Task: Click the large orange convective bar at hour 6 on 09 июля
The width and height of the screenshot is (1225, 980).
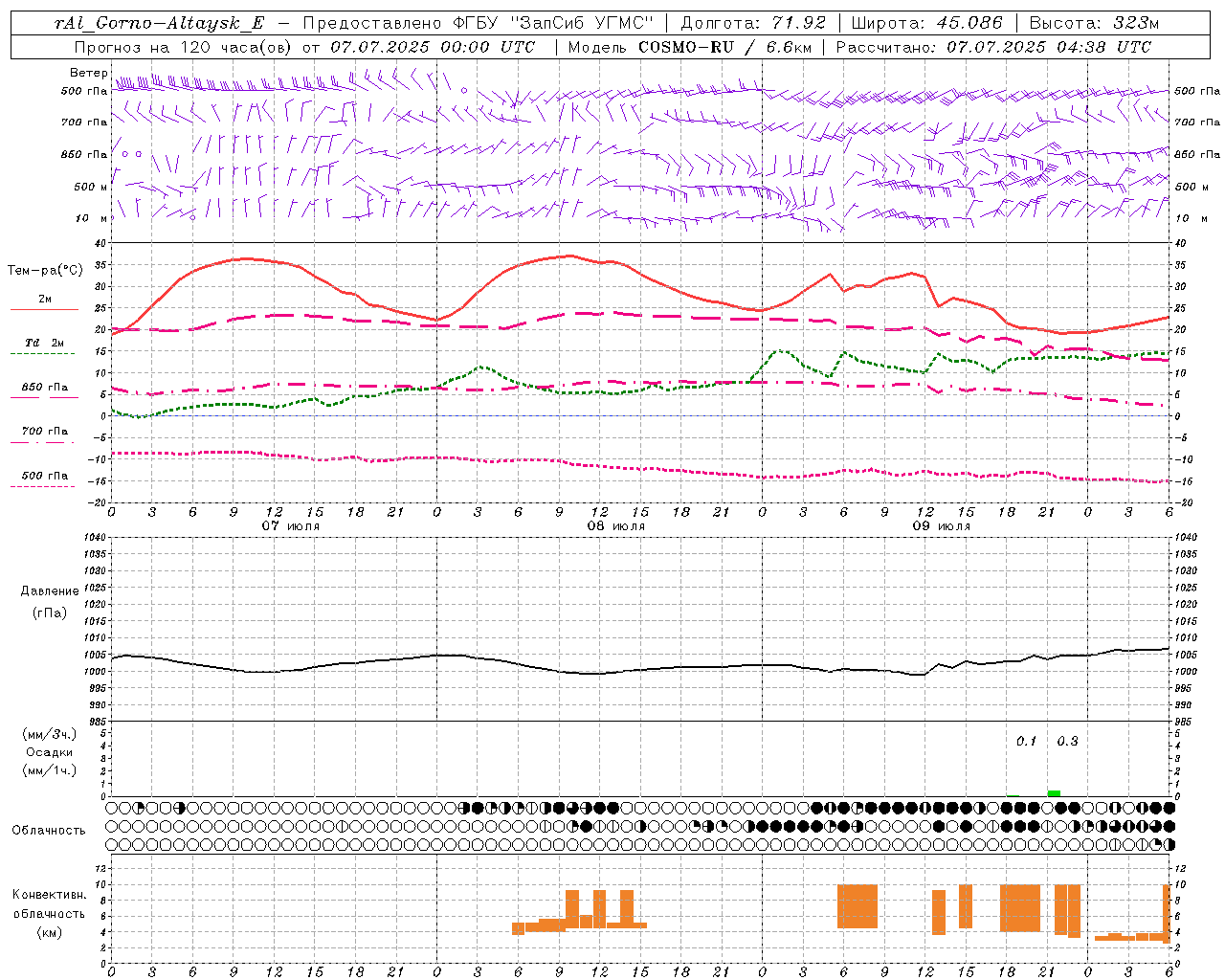Action: pyautogui.click(x=857, y=906)
